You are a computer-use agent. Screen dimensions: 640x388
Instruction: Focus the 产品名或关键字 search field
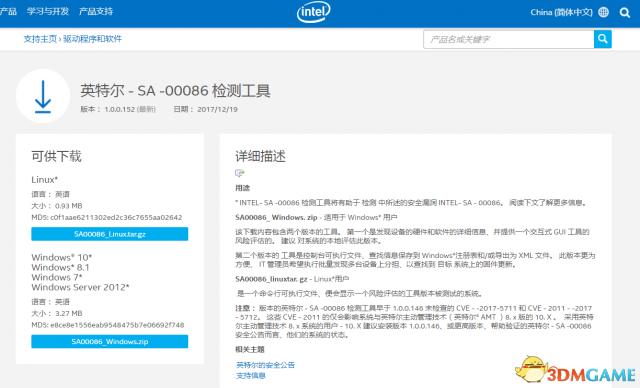509,39
